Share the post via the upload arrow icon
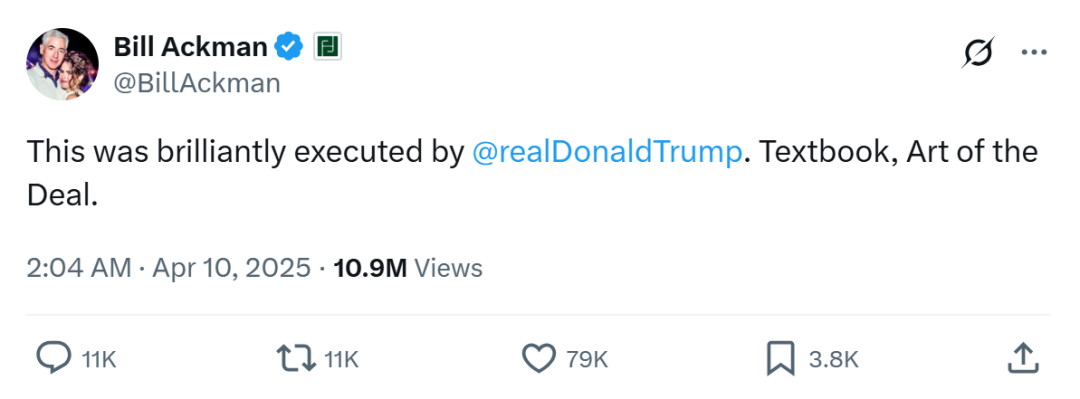Viewport: 1080px width, 399px height. [x=1023, y=358]
